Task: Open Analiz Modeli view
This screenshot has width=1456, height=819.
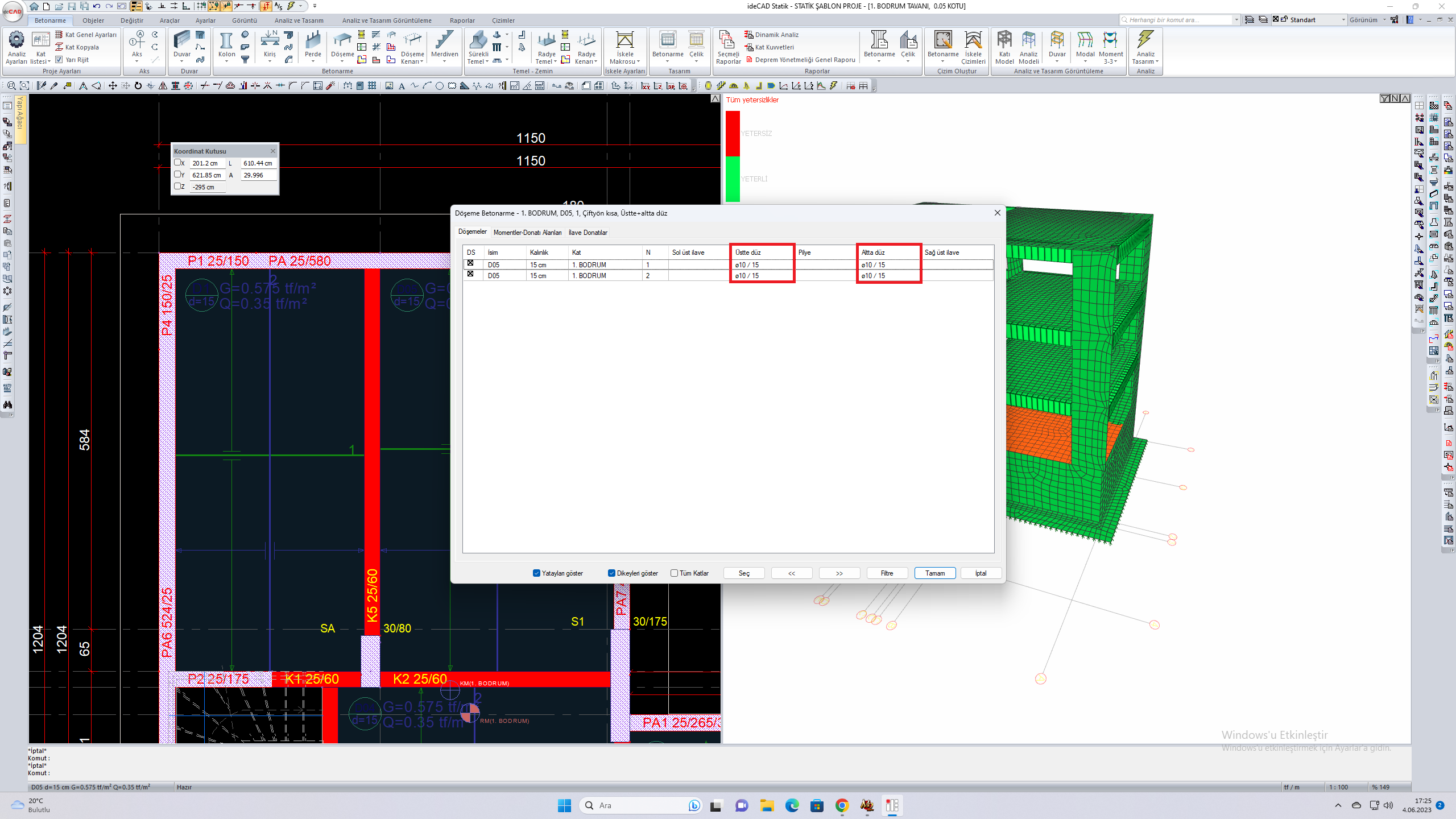Action: pos(1028,47)
